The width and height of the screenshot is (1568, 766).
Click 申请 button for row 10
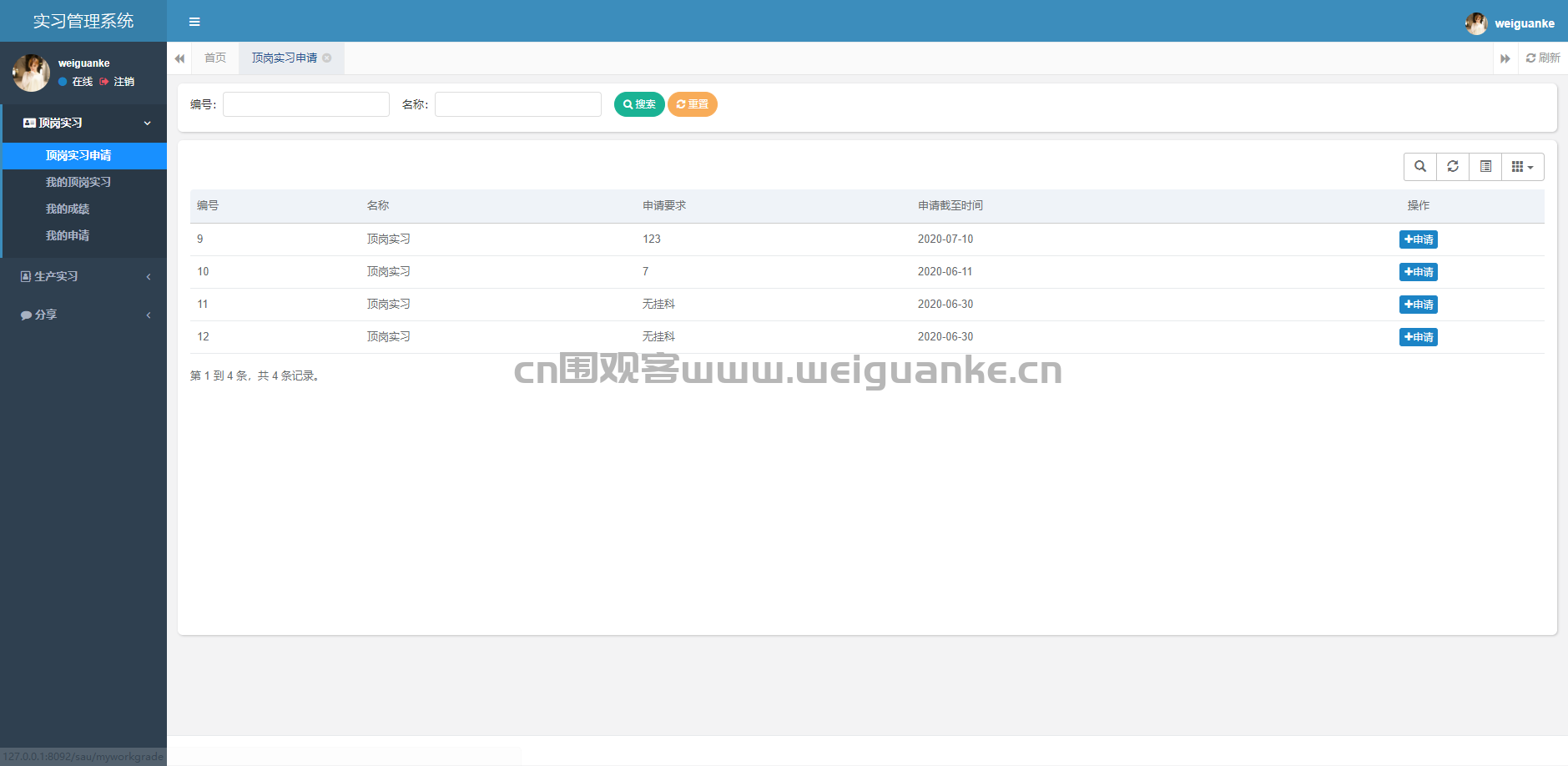click(1419, 272)
